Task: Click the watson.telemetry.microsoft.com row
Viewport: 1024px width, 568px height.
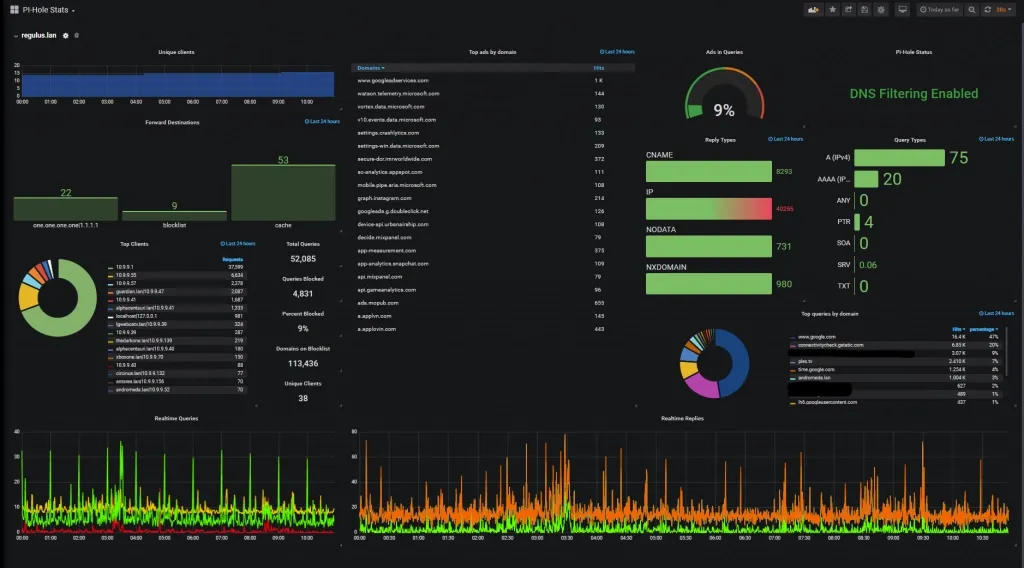Action: click(493, 93)
